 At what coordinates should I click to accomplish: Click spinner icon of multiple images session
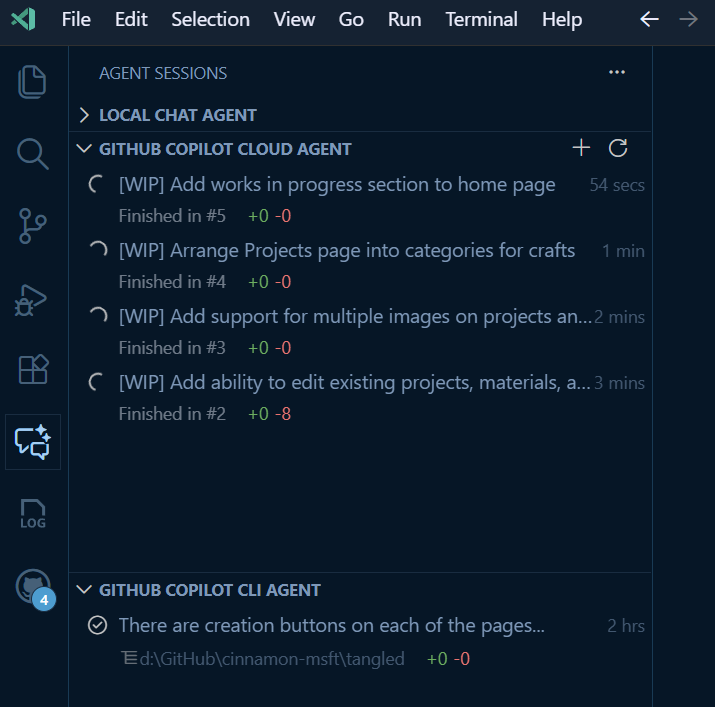point(98,317)
